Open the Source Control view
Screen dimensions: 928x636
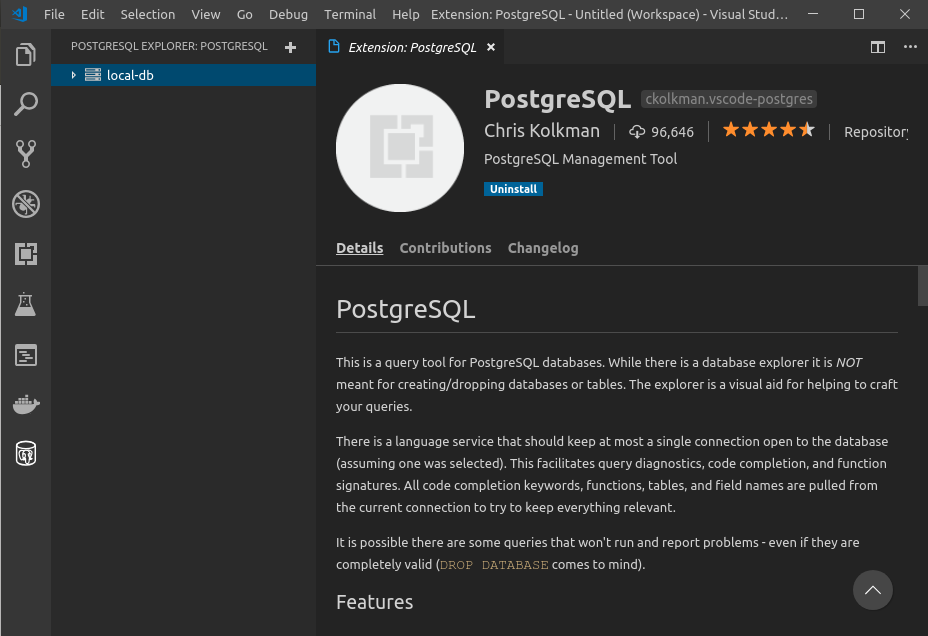pos(25,153)
